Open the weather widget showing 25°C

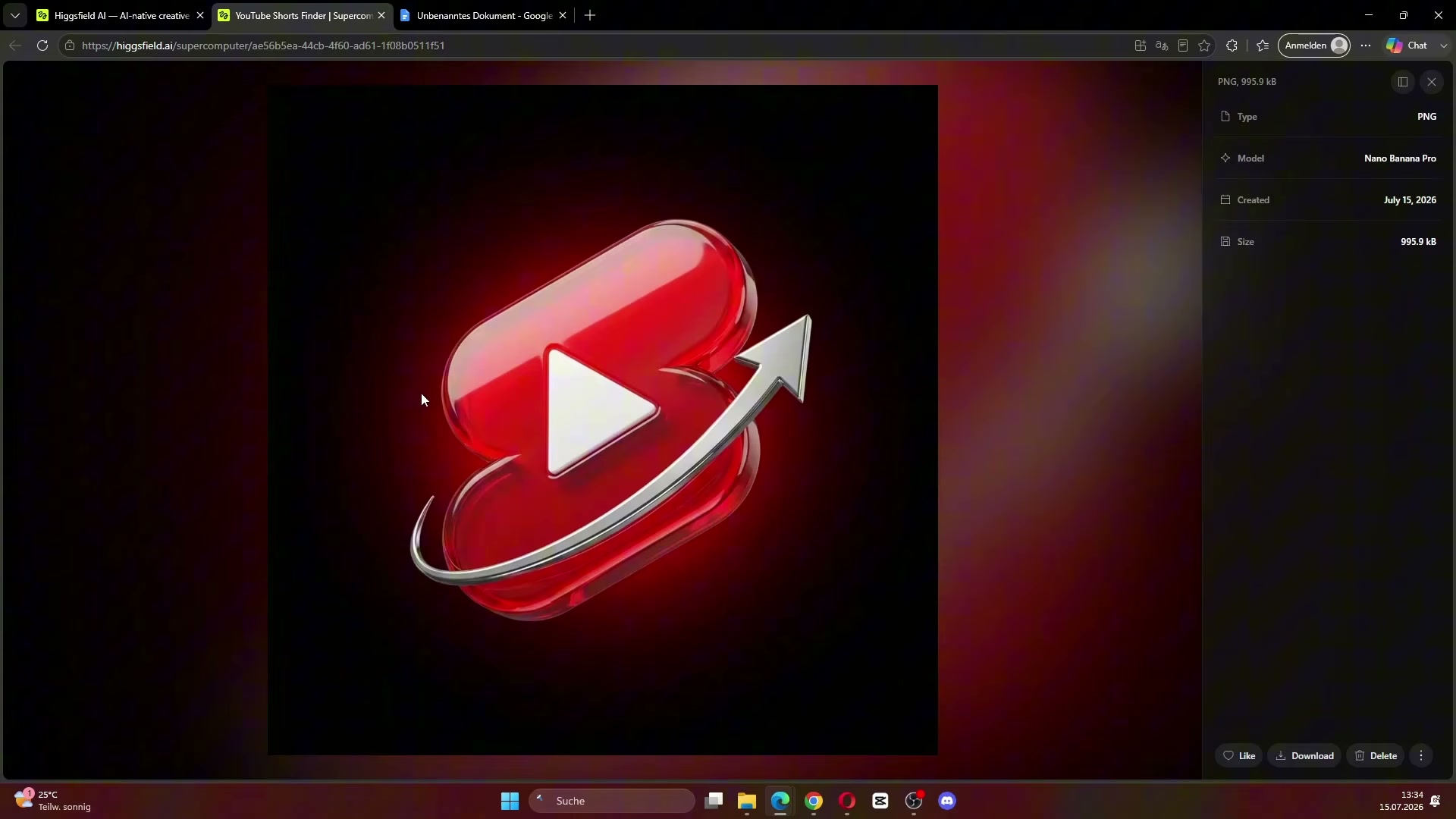point(53,801)
